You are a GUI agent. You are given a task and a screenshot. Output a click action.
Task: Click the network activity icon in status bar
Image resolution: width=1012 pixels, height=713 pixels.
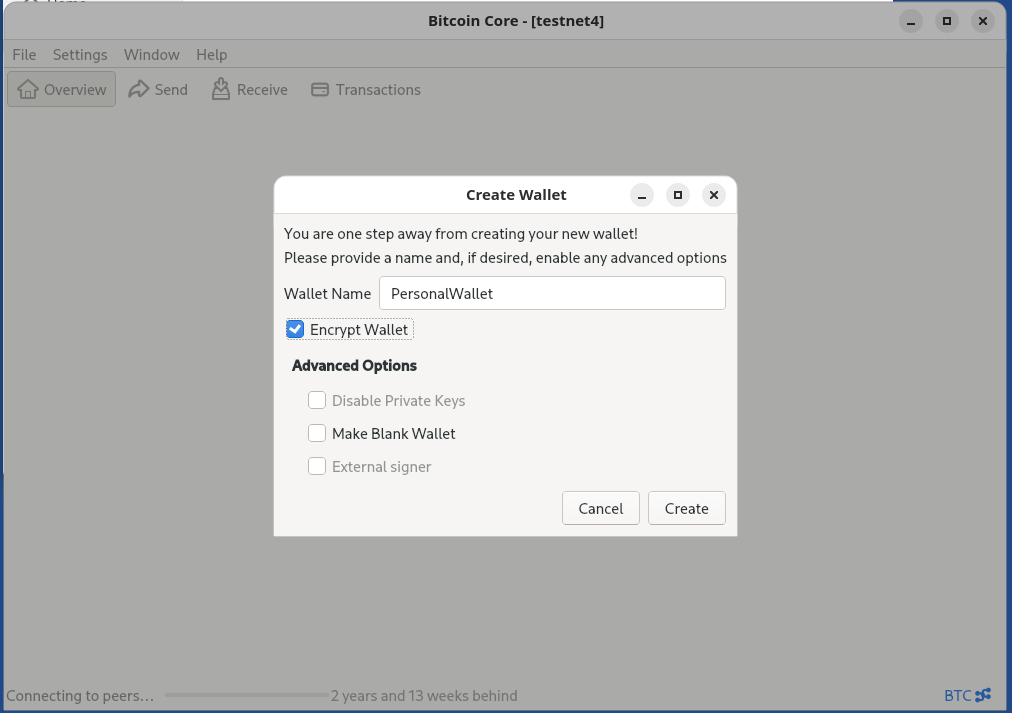pyautogui.click(x=983, y=695)
